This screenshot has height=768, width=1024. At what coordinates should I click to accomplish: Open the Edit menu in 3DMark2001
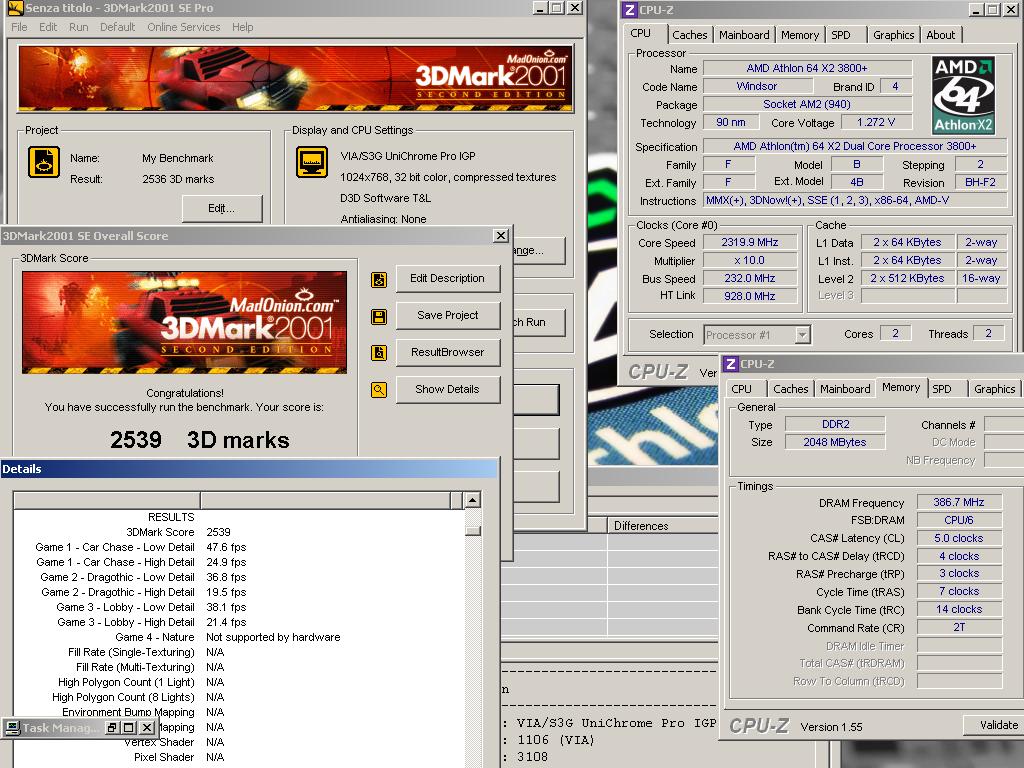(48, 27)
